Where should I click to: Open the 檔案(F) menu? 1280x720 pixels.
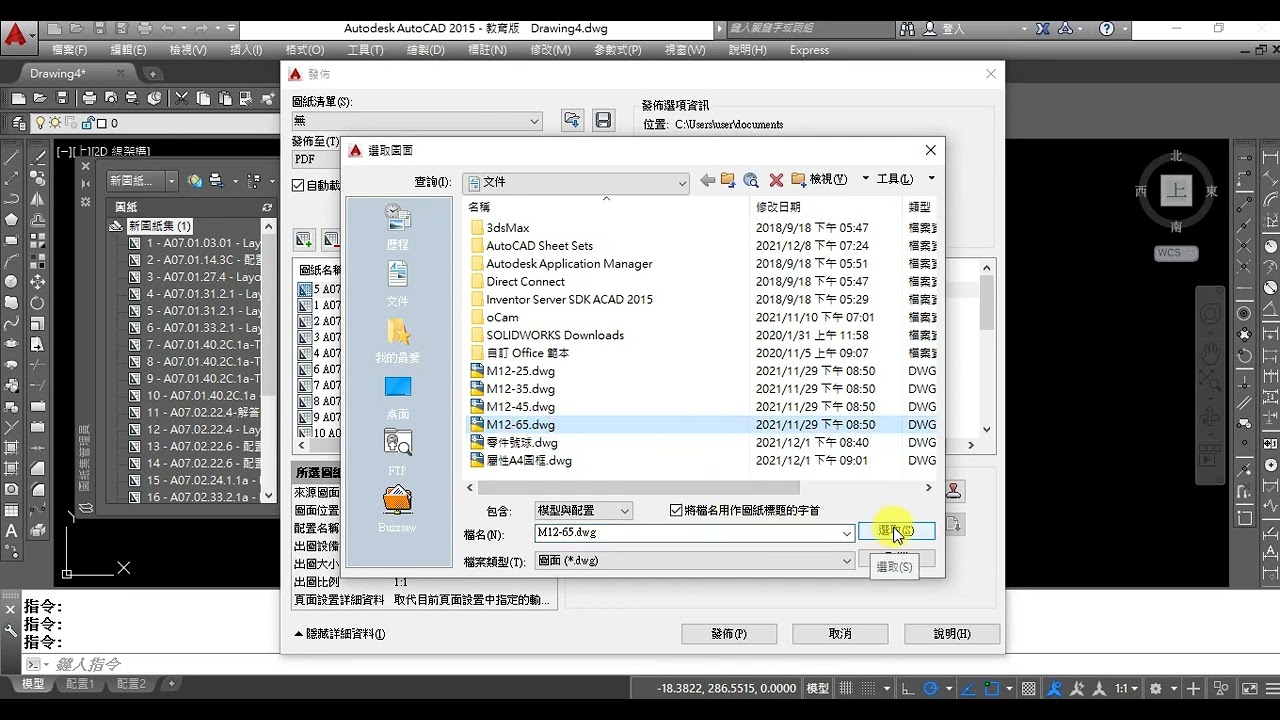[x=69, y=50]
